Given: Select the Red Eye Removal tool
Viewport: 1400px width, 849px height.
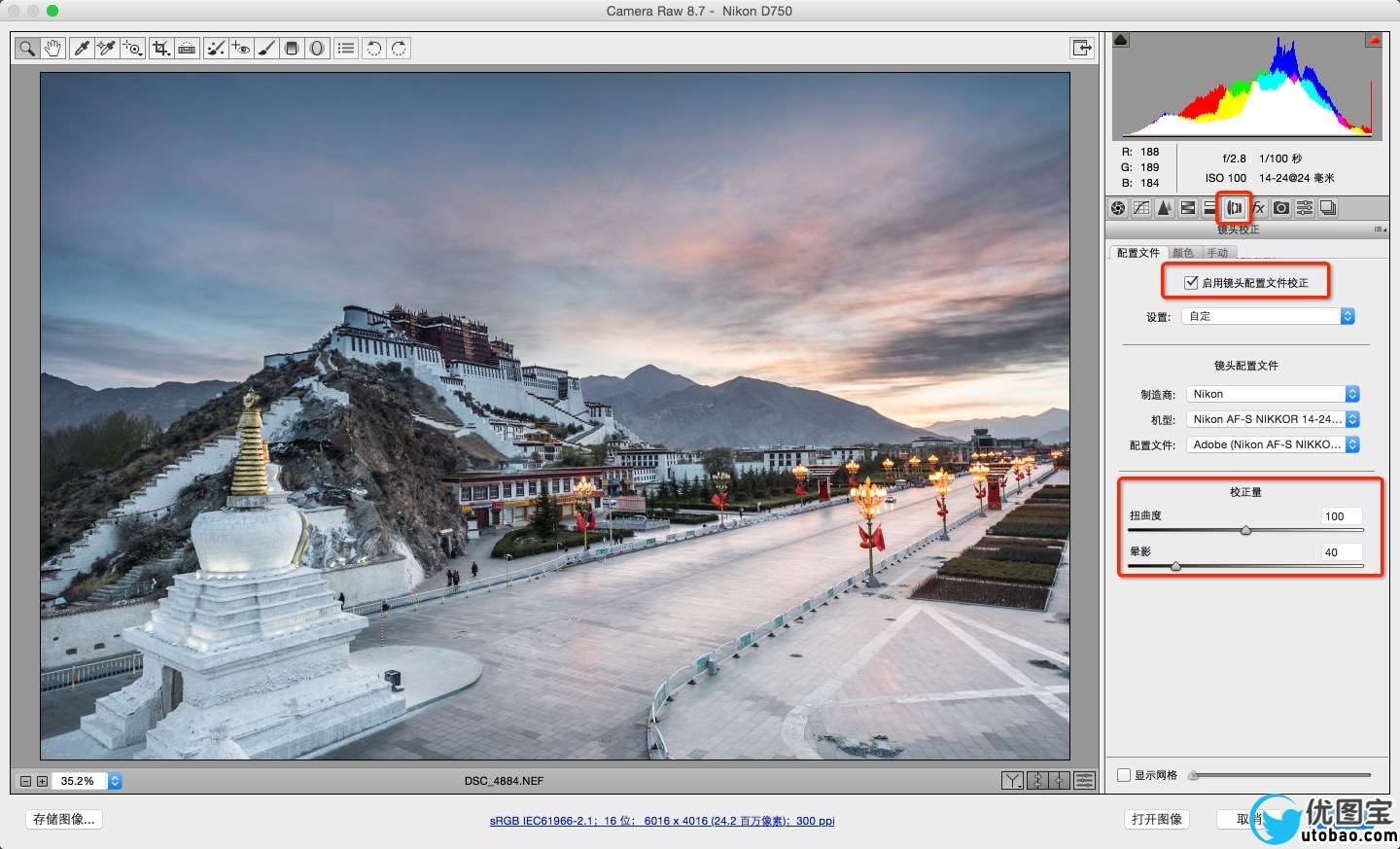Looking at the screenshot, I should click(x=241, y=48).
